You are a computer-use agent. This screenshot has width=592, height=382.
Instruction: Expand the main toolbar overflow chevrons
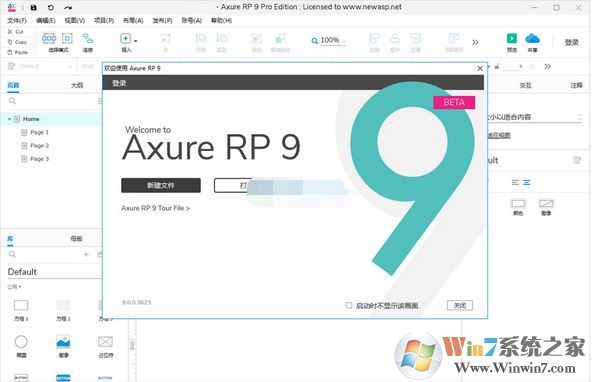[x=475, y=42]
